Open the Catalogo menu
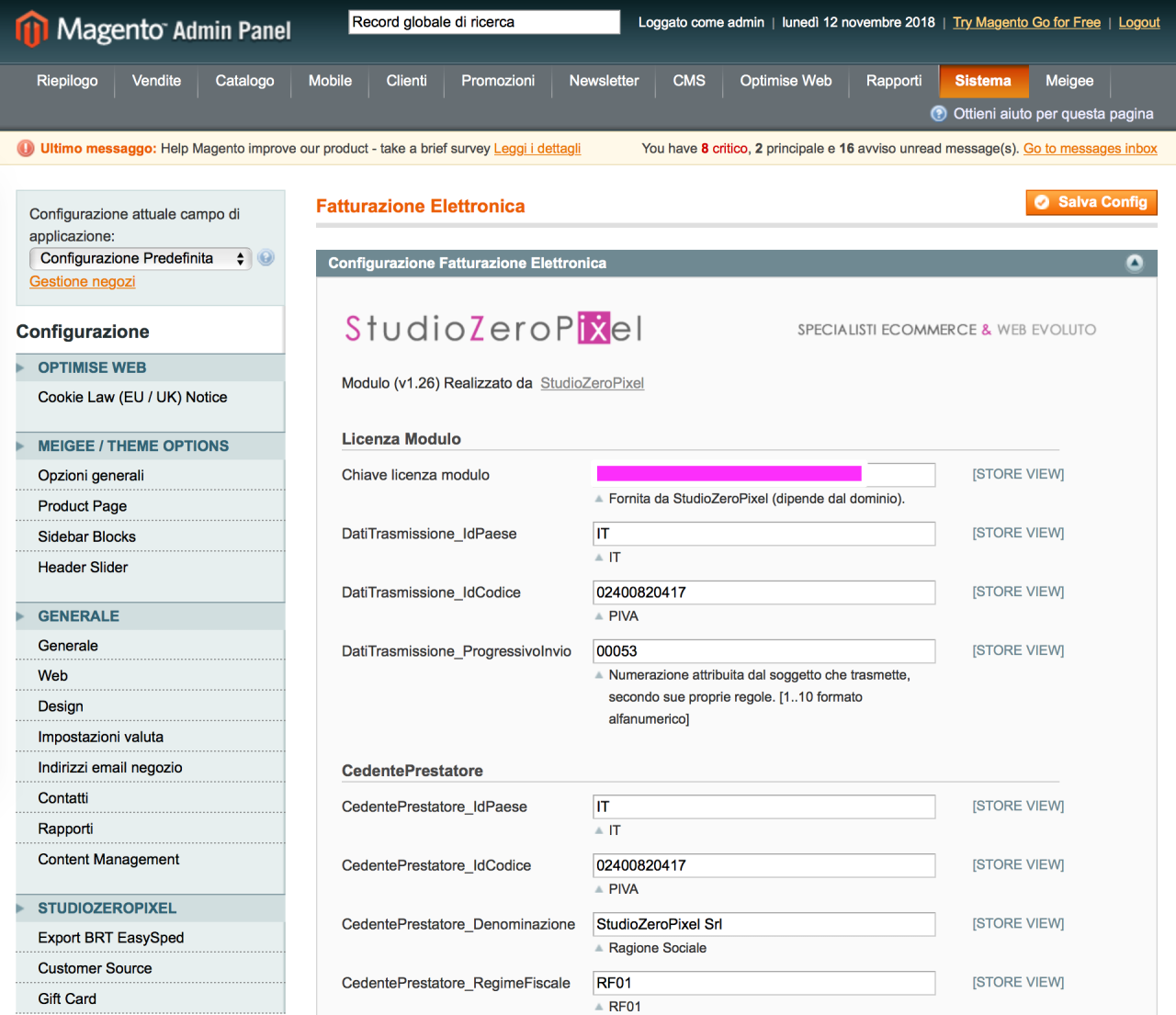Screen dimensions: 1176x1015 [x=244, y=81]
